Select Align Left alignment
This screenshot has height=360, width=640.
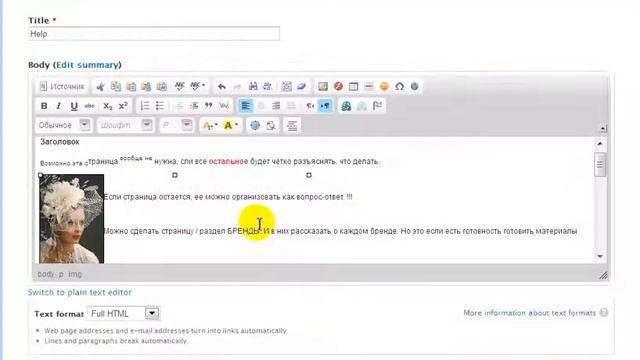pyautogui.click(x=246, y=106)
